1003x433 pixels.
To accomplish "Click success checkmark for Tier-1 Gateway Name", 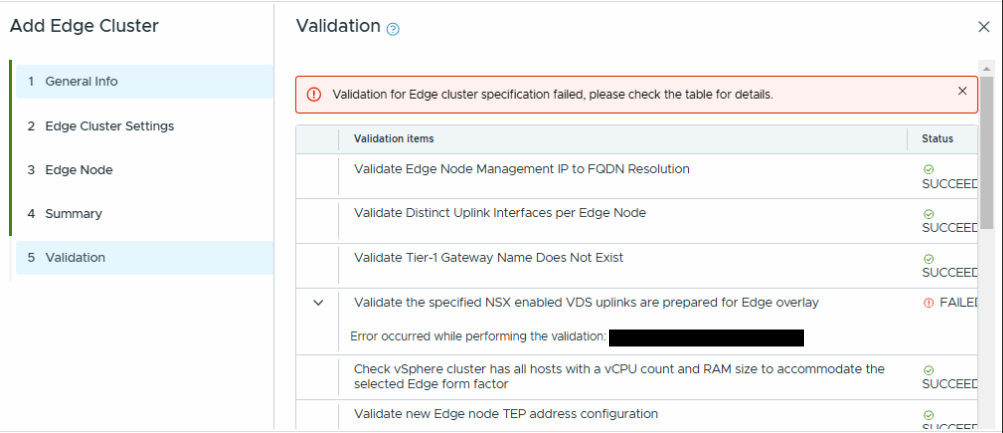I will [x=928, y=258].
